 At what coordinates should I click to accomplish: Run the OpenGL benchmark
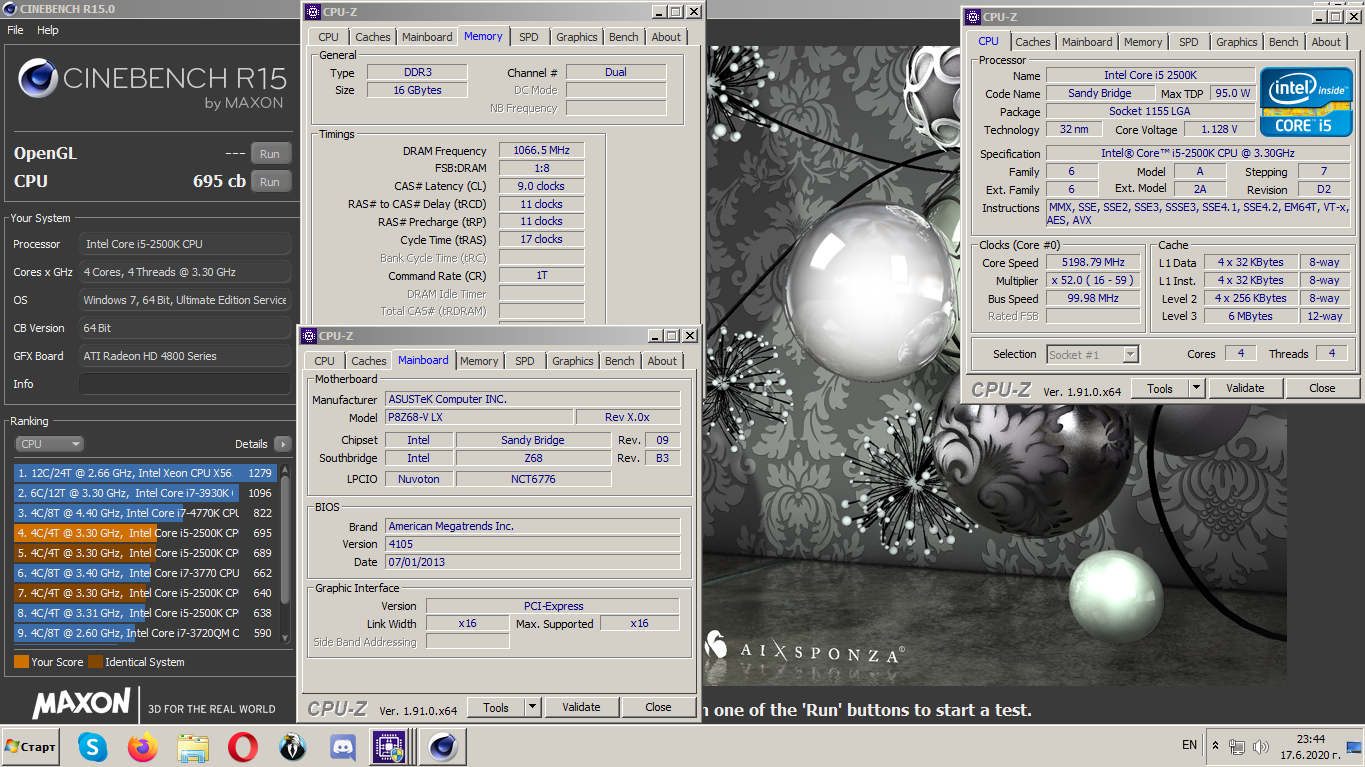pyautogui.click(x=270, y=153)
